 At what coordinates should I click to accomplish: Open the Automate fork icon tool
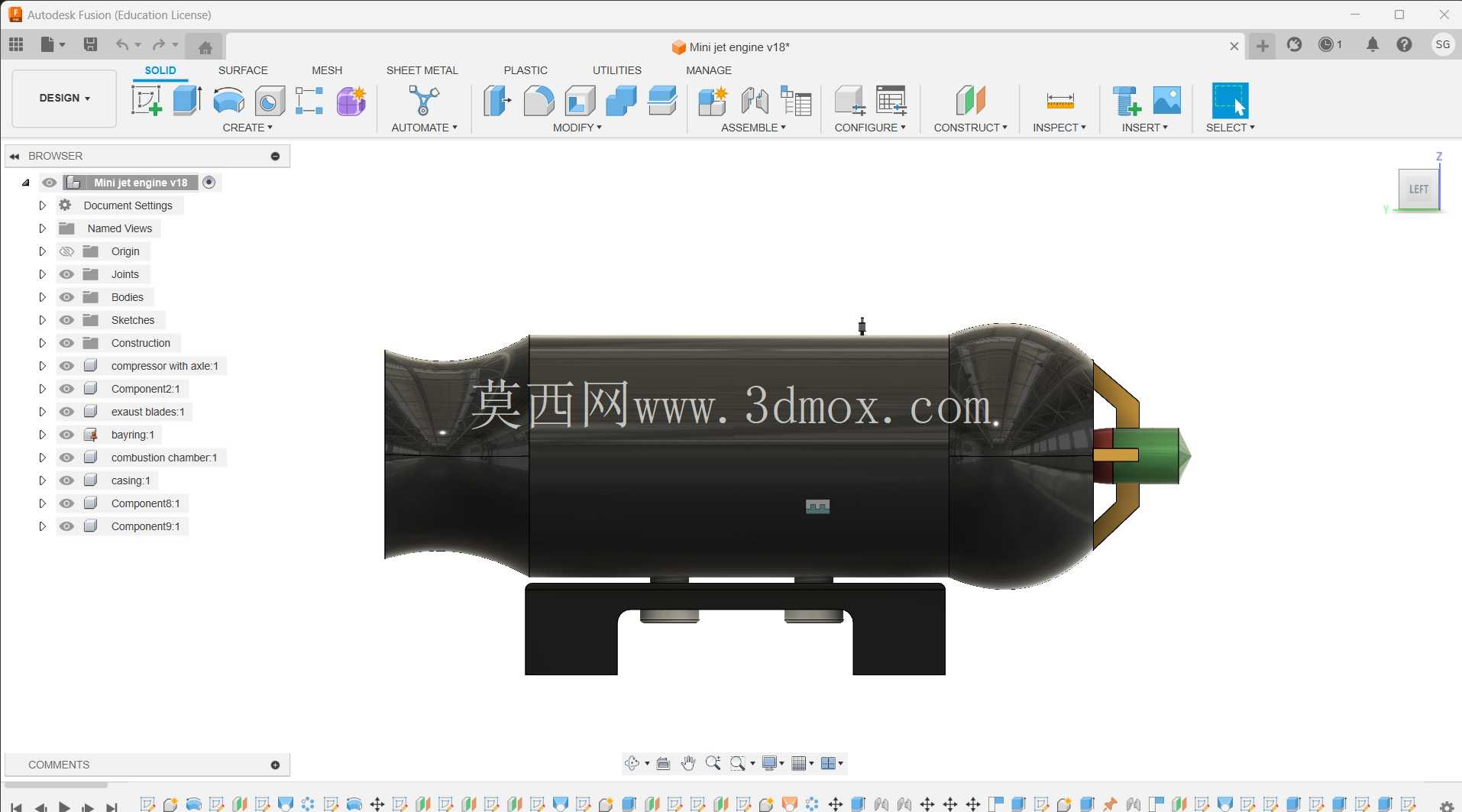pos(424,101)
